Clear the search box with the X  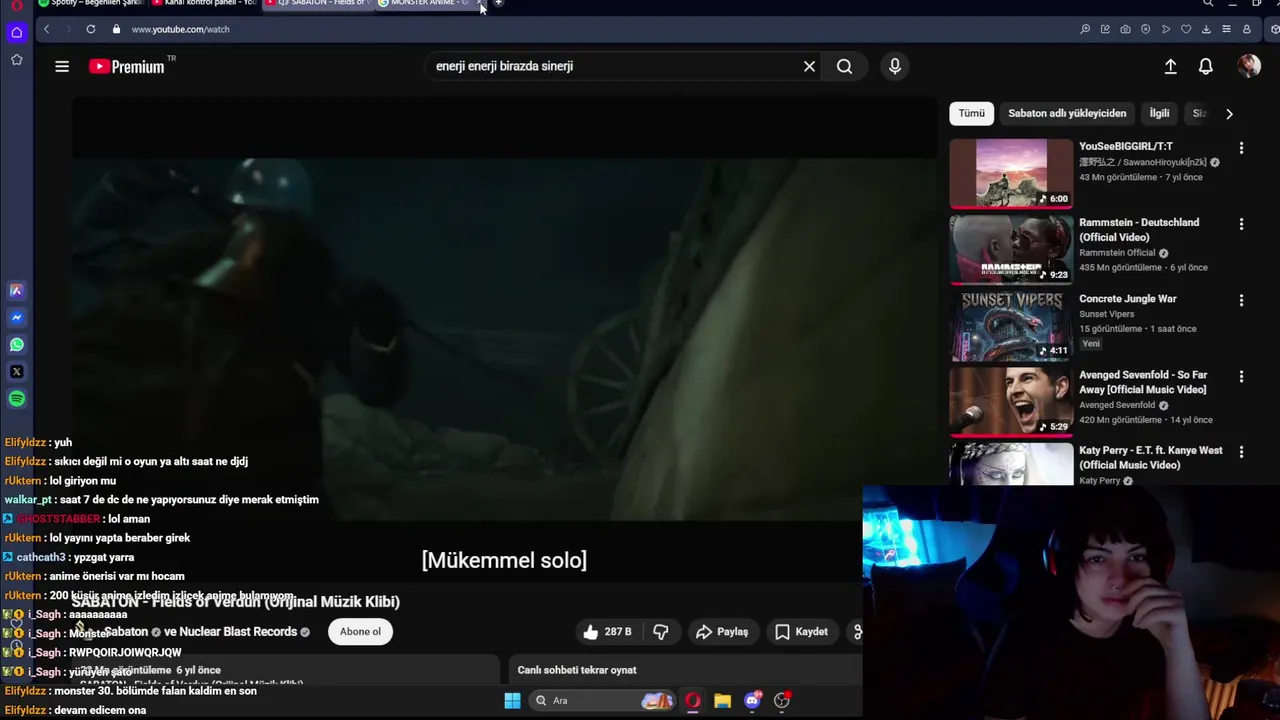click(x=809, y=66)
